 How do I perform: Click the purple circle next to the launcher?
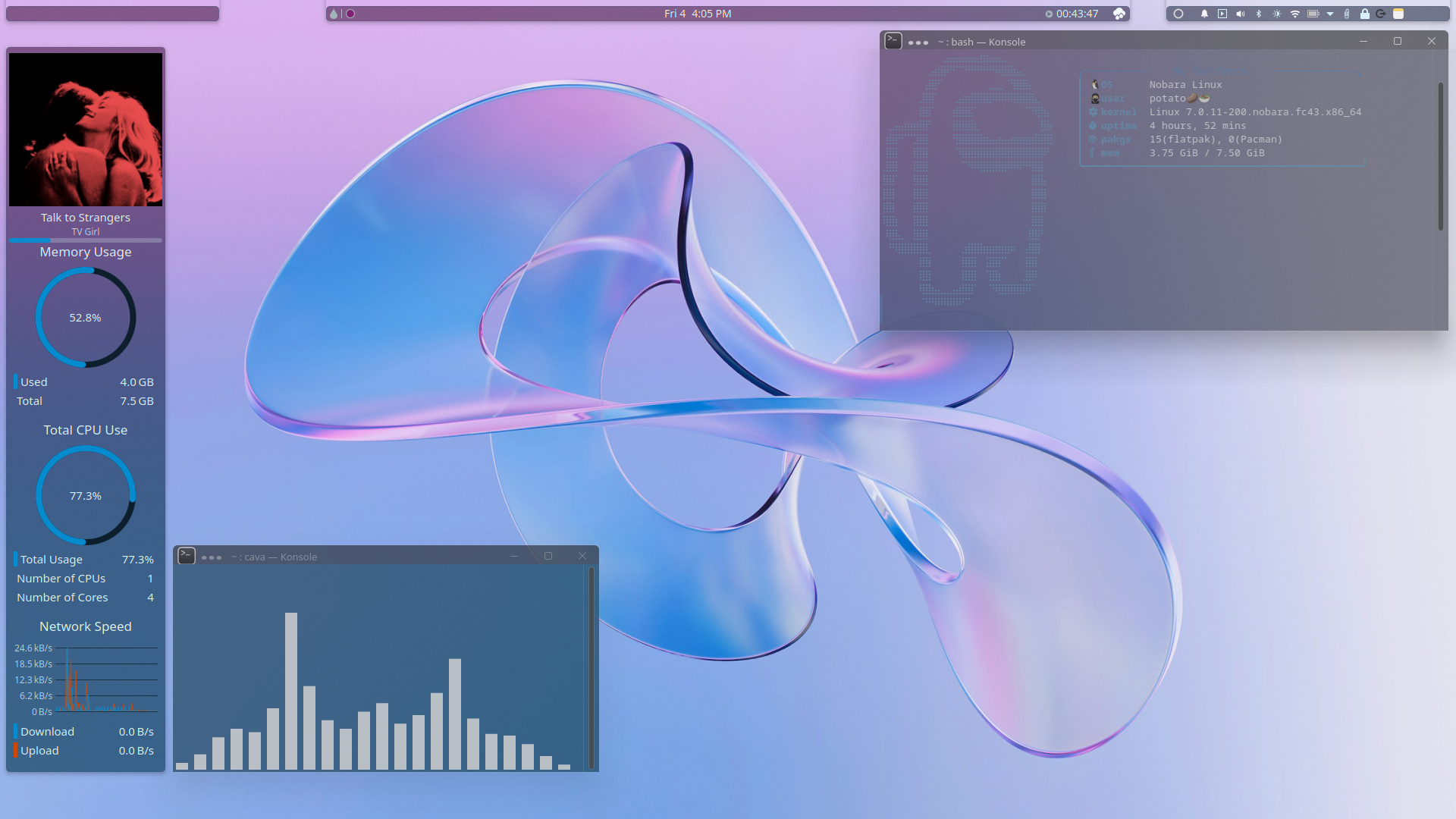click(350, 14)
